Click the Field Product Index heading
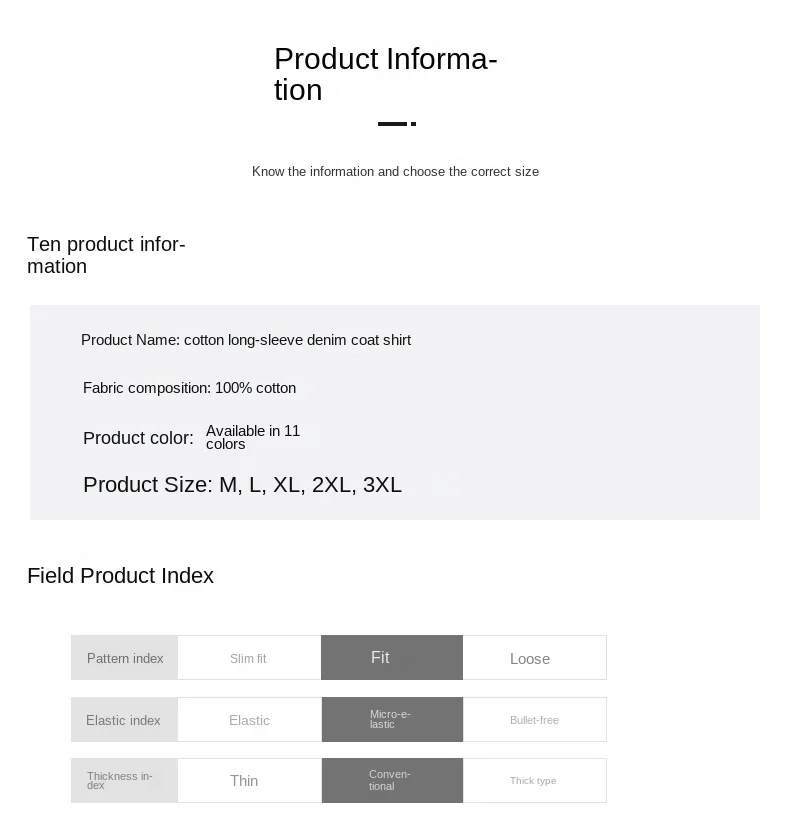This screenshot has width=790, height=838. click(120, 576)
